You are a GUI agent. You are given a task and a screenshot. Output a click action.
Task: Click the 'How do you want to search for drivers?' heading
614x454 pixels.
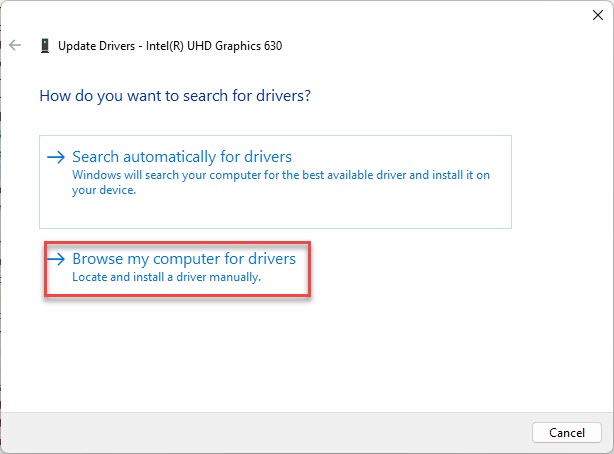[x=175, y=96]
